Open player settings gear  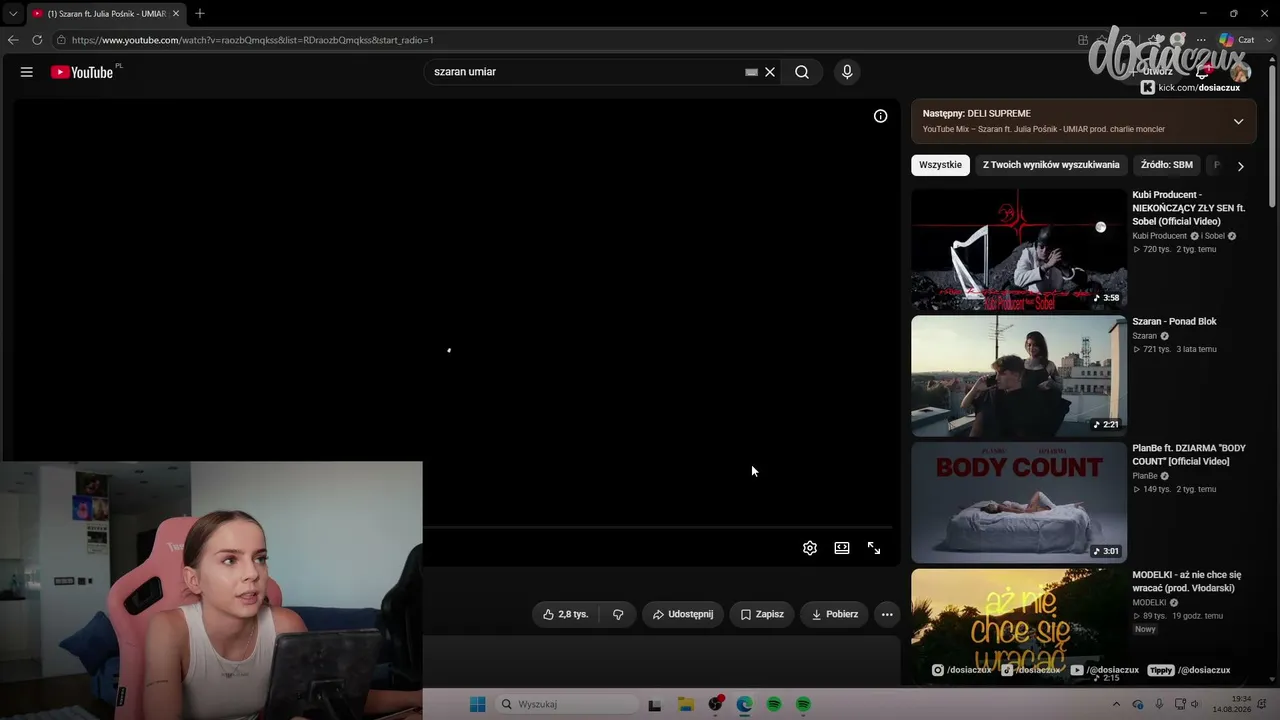pyautogui.click(x=810, y=548)
